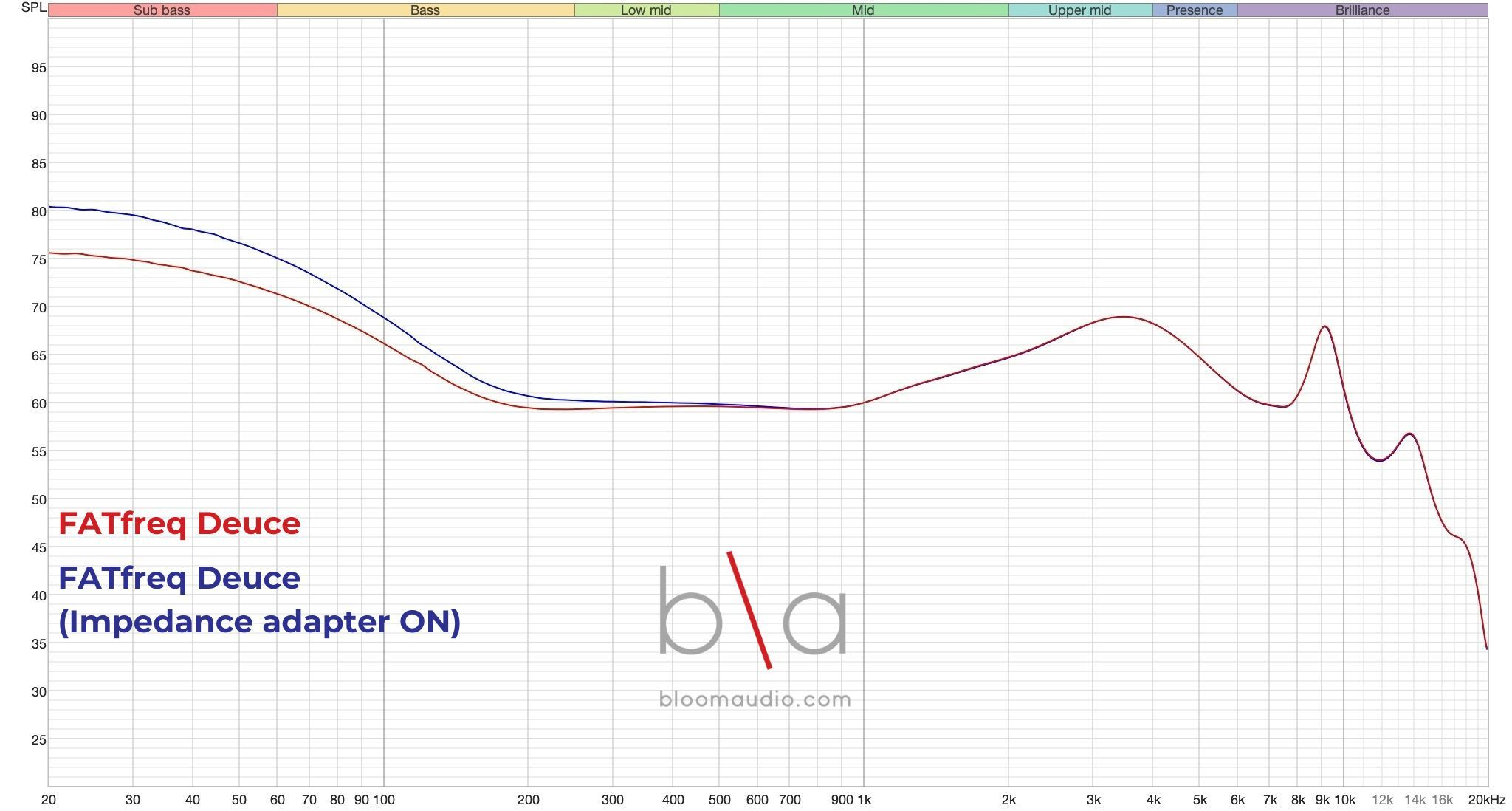This screenshot has width=1512, height=811.
Task: Click the 6k frequency axis label
Action: [x=1237, y=800]
